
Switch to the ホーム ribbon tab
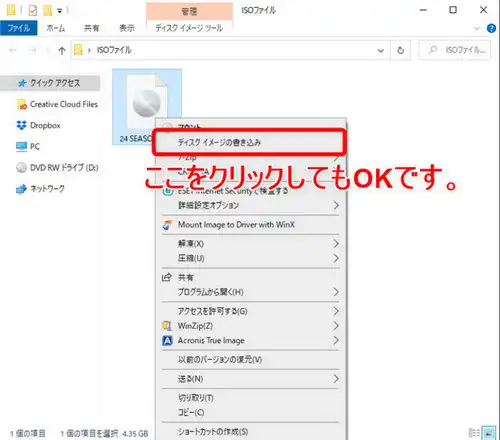point(56,28)
